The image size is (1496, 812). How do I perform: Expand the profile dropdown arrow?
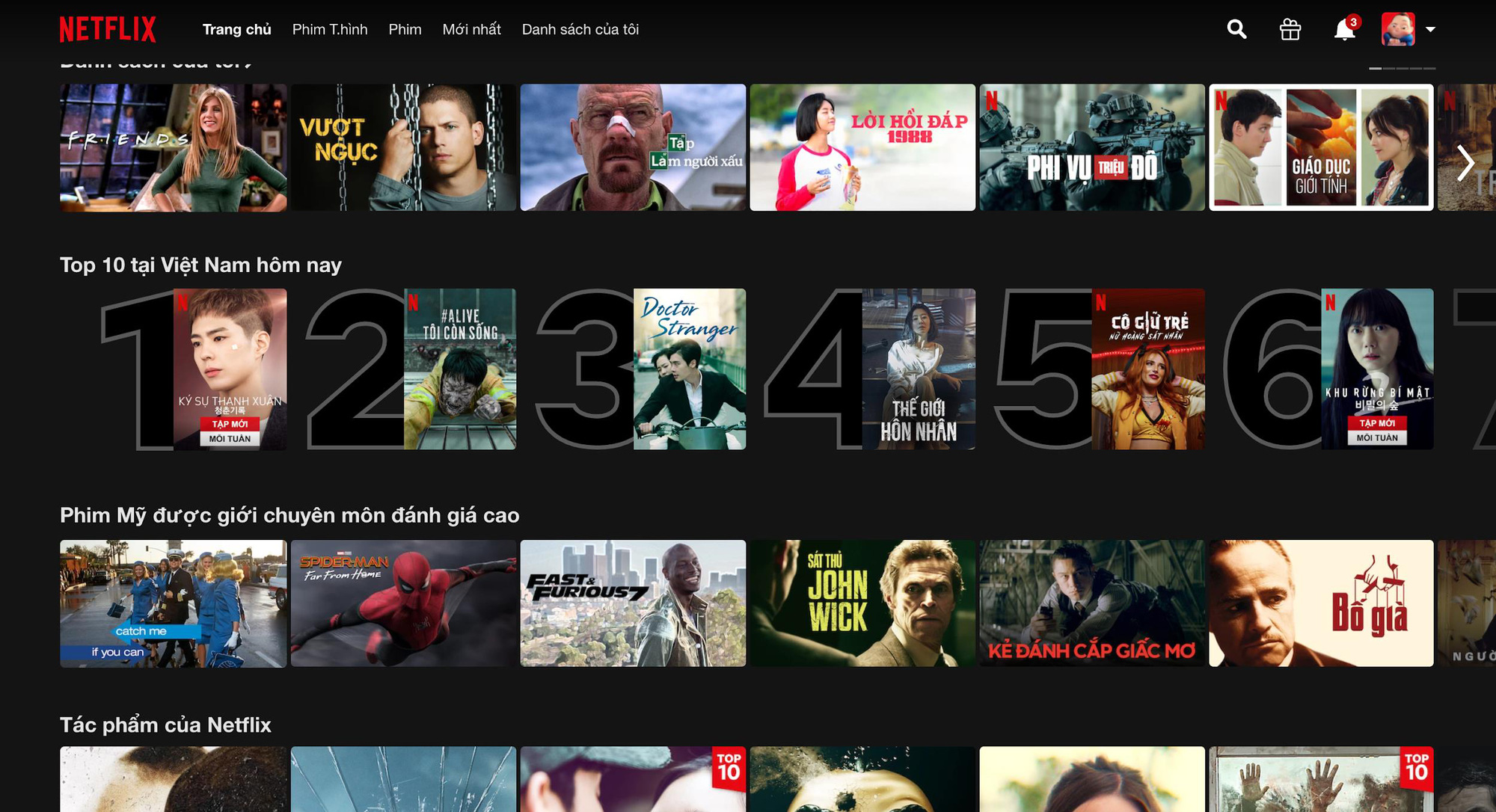(x=1430, y=29)
